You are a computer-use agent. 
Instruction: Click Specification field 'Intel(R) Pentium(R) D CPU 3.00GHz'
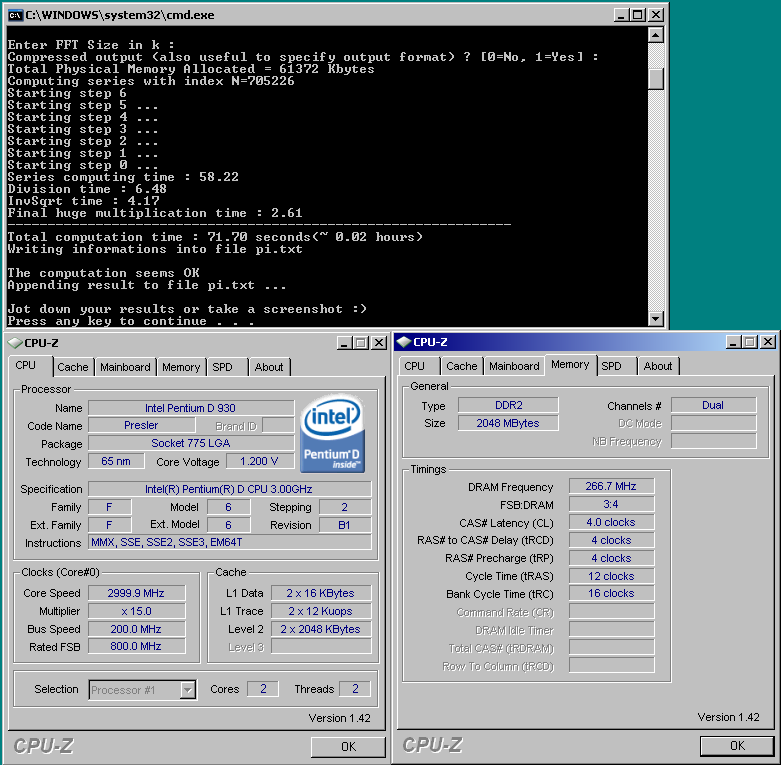tap(230, 489)
